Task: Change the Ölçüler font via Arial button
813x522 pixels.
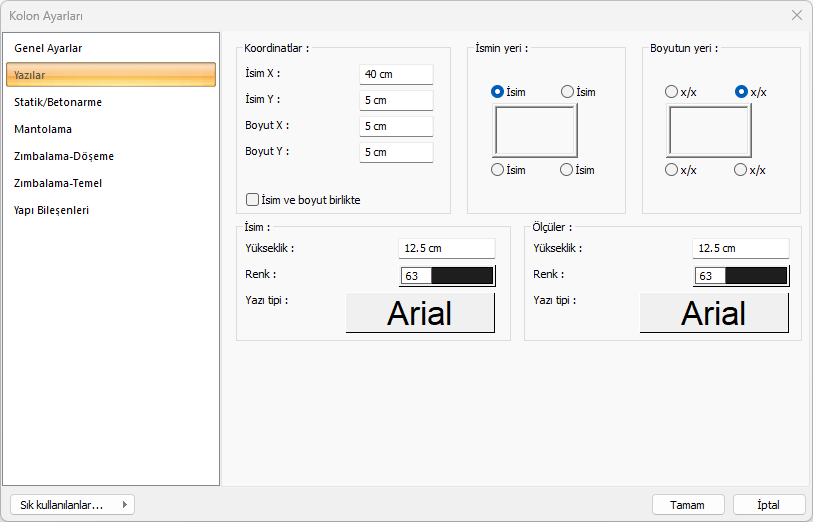Action: (714, 313)
